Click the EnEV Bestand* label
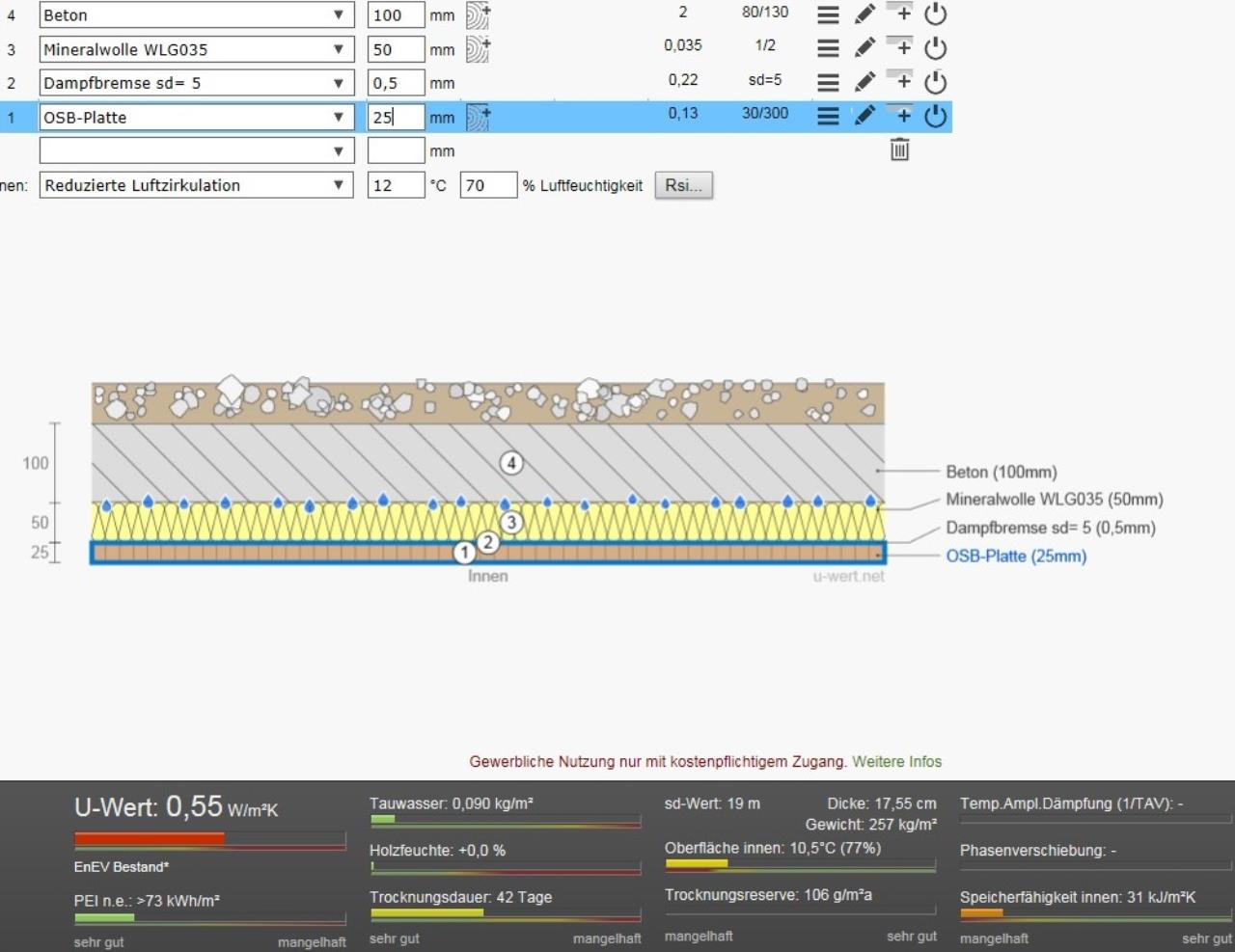Screen dimensions: 1235x952 (122, 866)
